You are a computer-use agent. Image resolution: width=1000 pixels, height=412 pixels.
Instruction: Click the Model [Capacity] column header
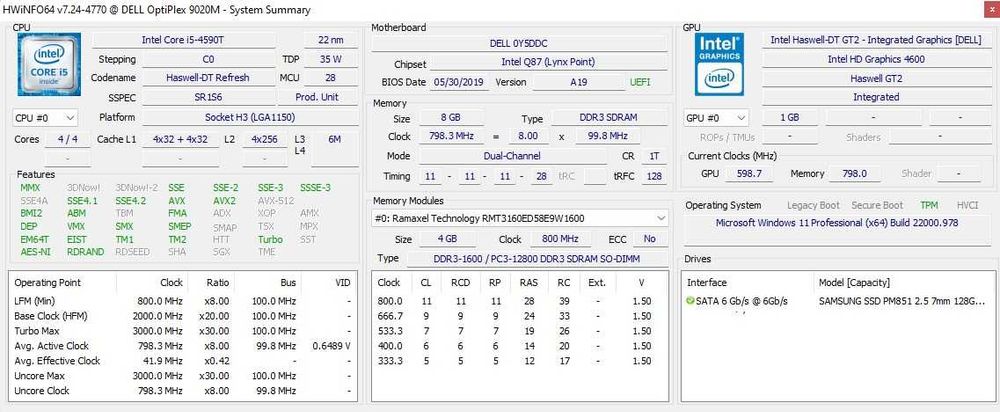(x=854, y=283)
